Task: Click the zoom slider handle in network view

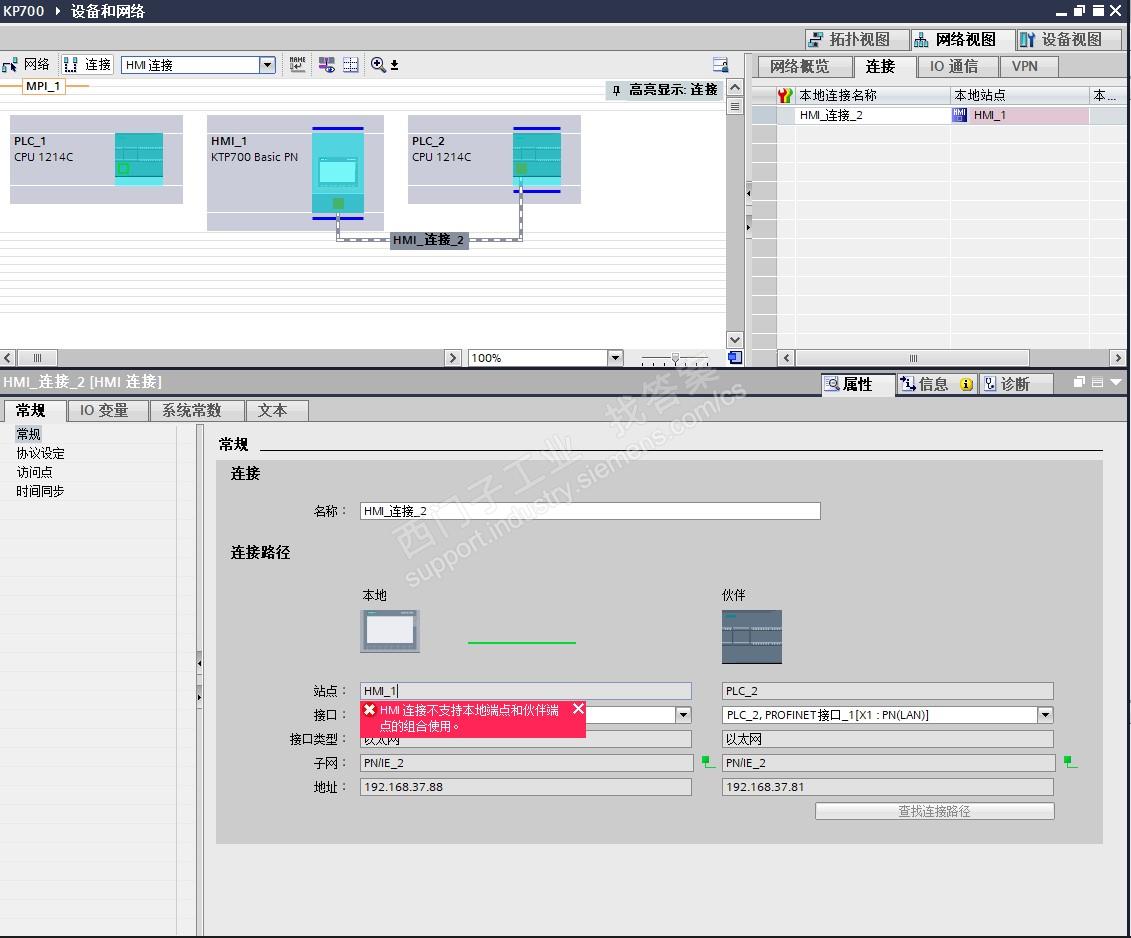Action: [675, 358]
